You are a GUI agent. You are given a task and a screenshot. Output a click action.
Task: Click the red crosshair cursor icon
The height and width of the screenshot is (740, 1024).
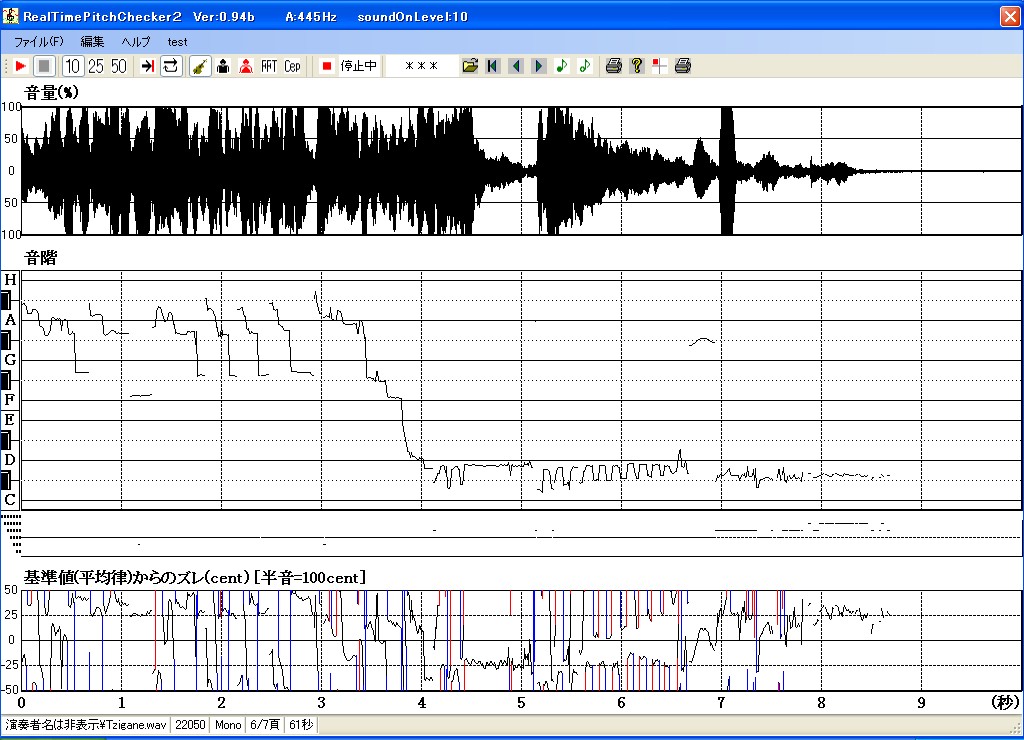(660, 66)
